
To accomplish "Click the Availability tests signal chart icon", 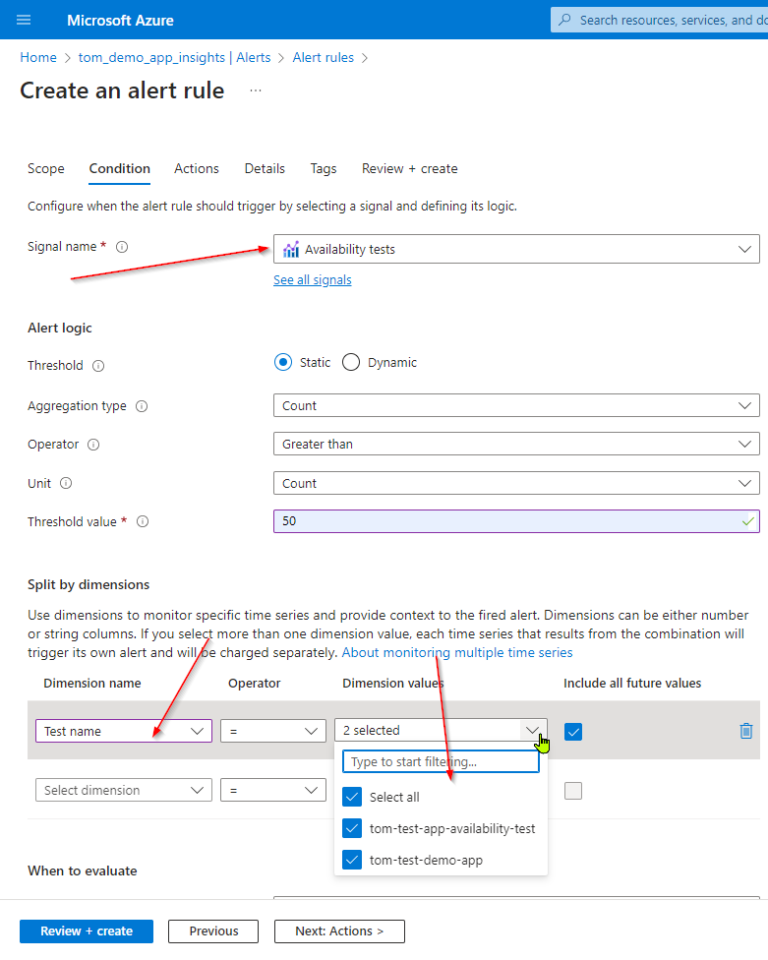I will coord(291,249).
